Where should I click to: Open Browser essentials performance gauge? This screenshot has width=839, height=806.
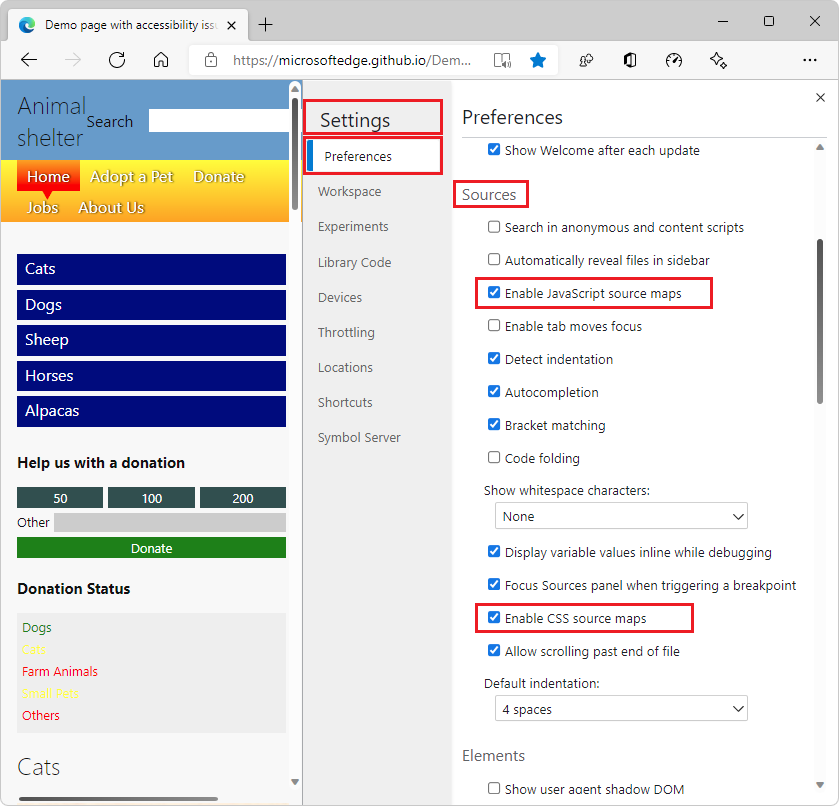(x=674, y=60)
